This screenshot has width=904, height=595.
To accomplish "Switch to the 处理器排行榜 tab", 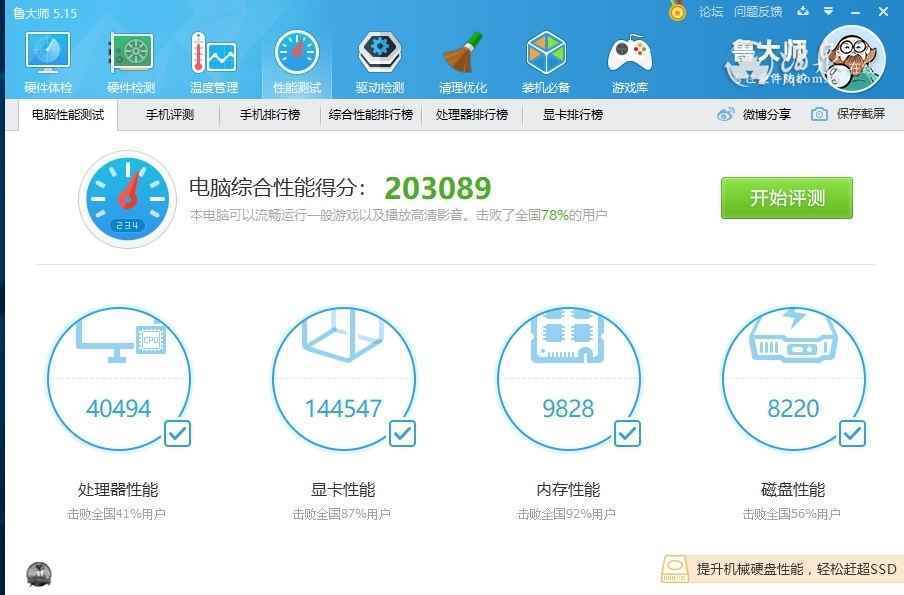I will [472, 115].
